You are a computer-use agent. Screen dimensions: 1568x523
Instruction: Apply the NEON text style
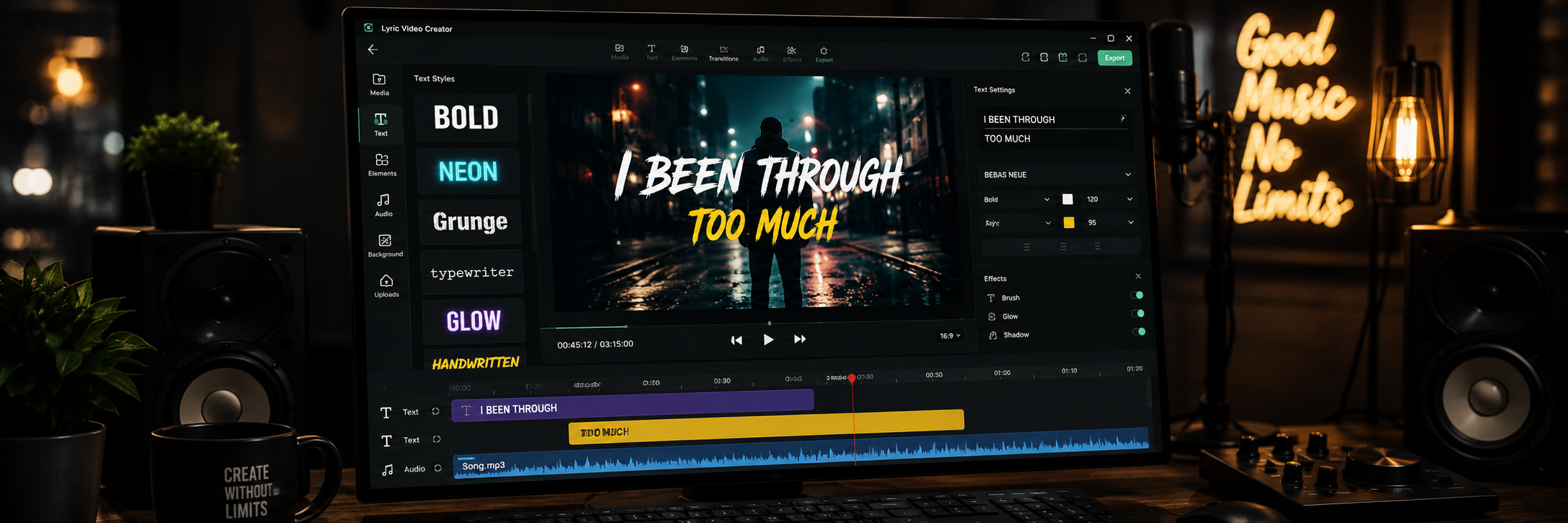(x=469, y=171)
